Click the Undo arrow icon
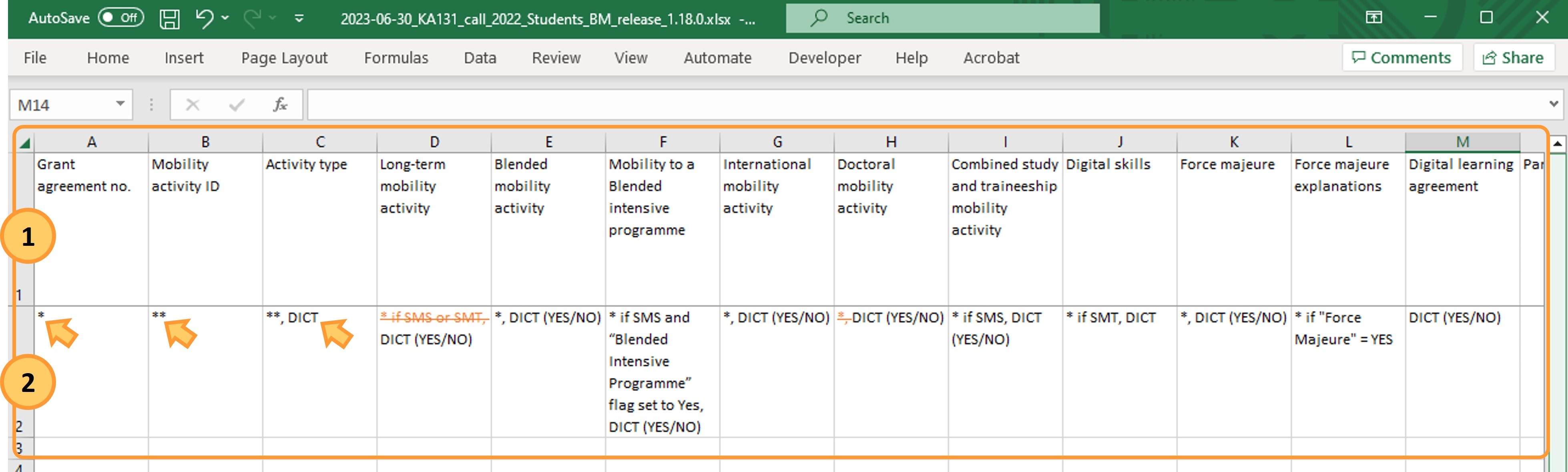This screenshot has width=1568, height=472. 205,18
